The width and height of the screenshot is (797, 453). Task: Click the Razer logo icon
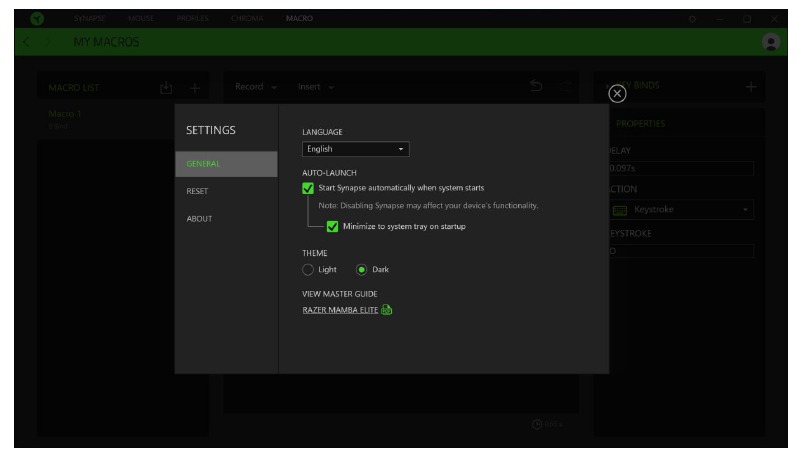pos(37,19)
